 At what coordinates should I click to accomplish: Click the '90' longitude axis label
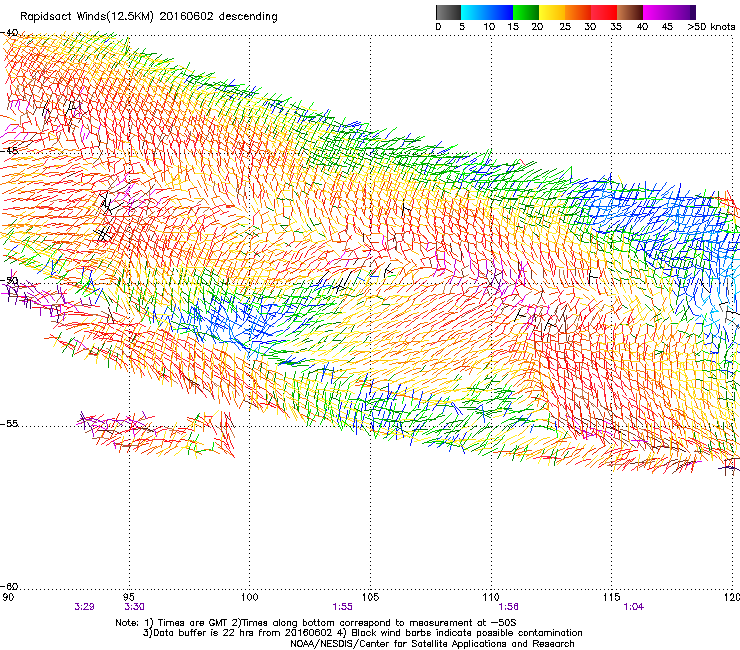[x=8, y=597]
